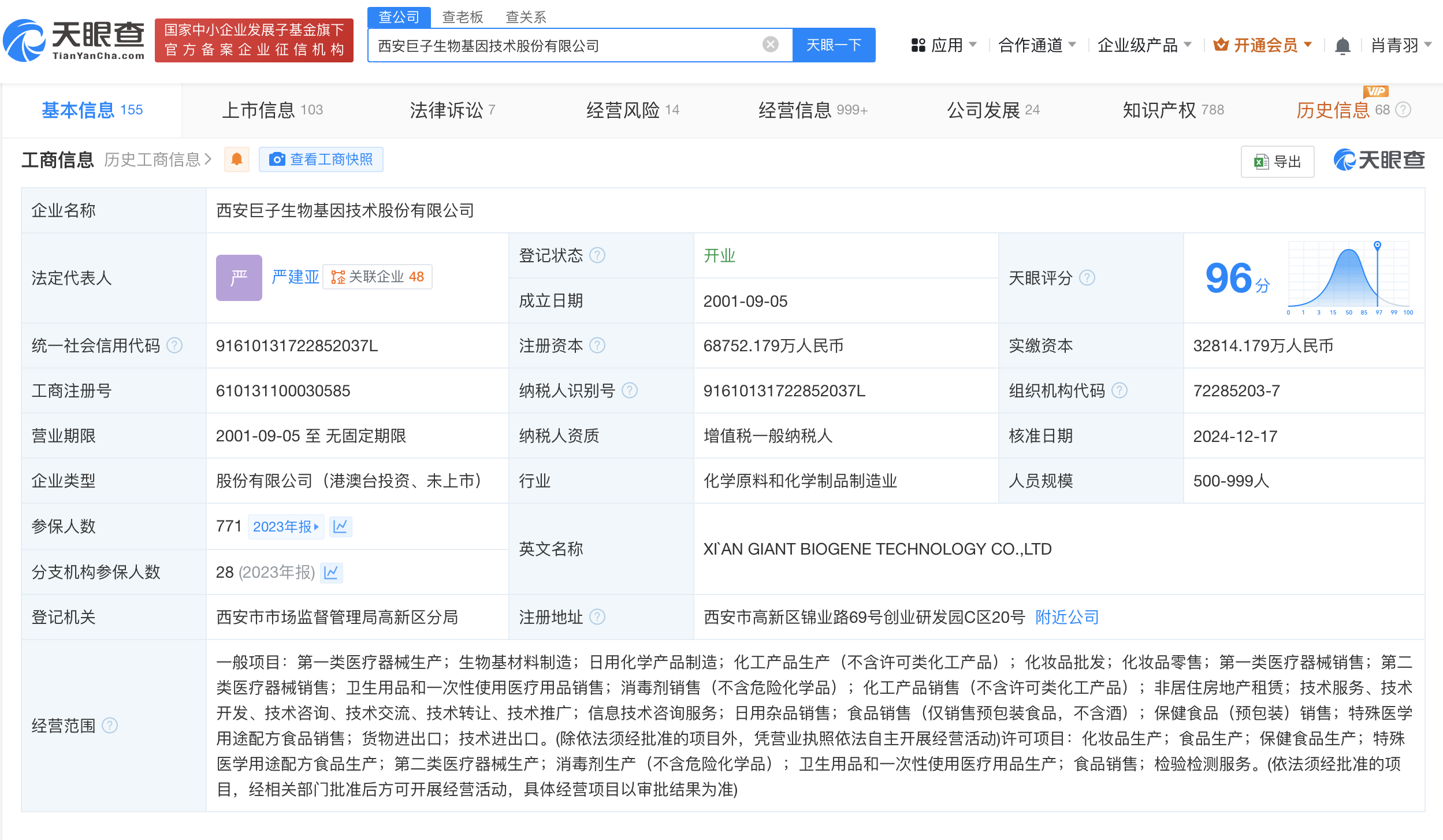
Task: Open legal representative 严建亚 link
Action: [x=295, y=277]
